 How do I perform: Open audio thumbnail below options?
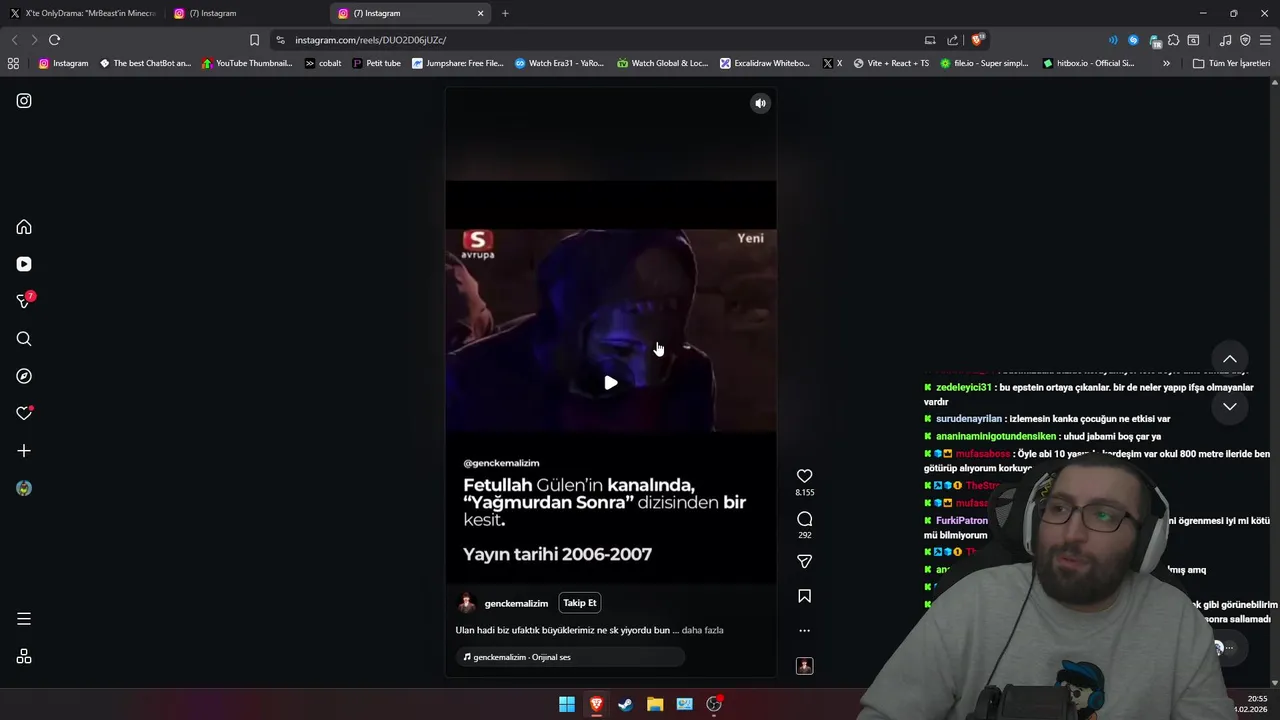804,666
